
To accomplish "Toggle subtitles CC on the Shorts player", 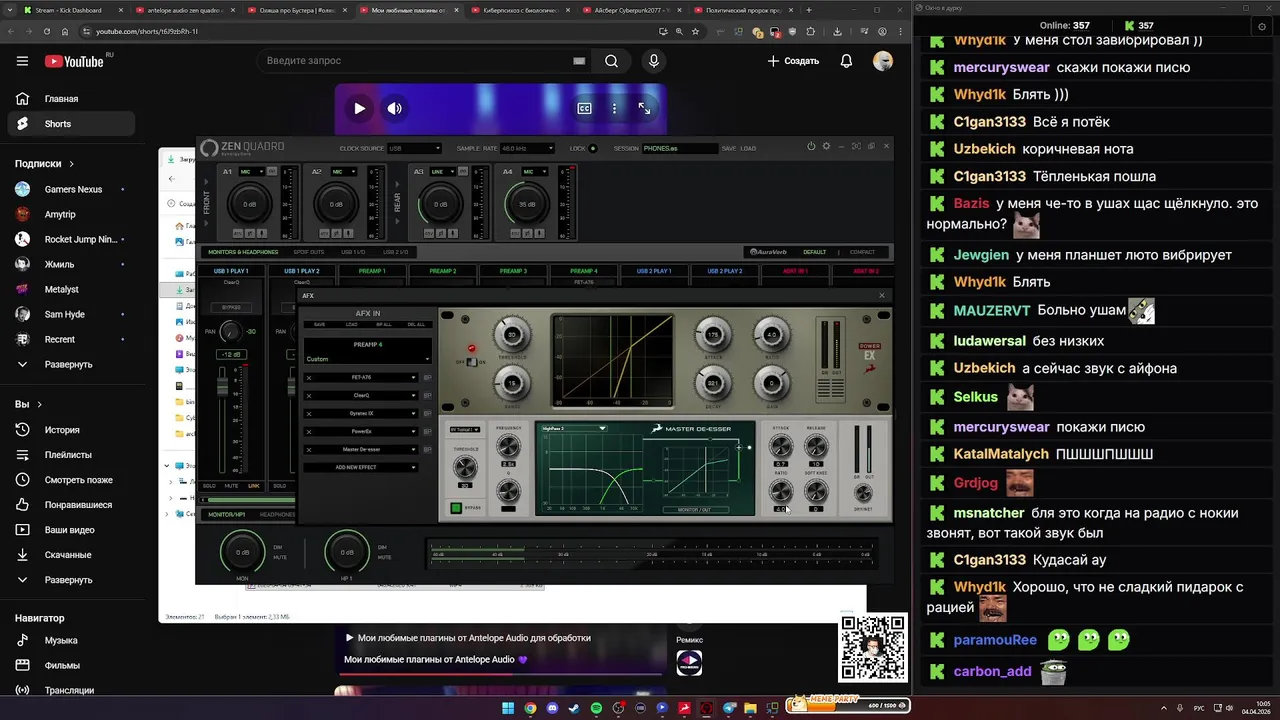I will pyautogui.click(x=584, y=108).
